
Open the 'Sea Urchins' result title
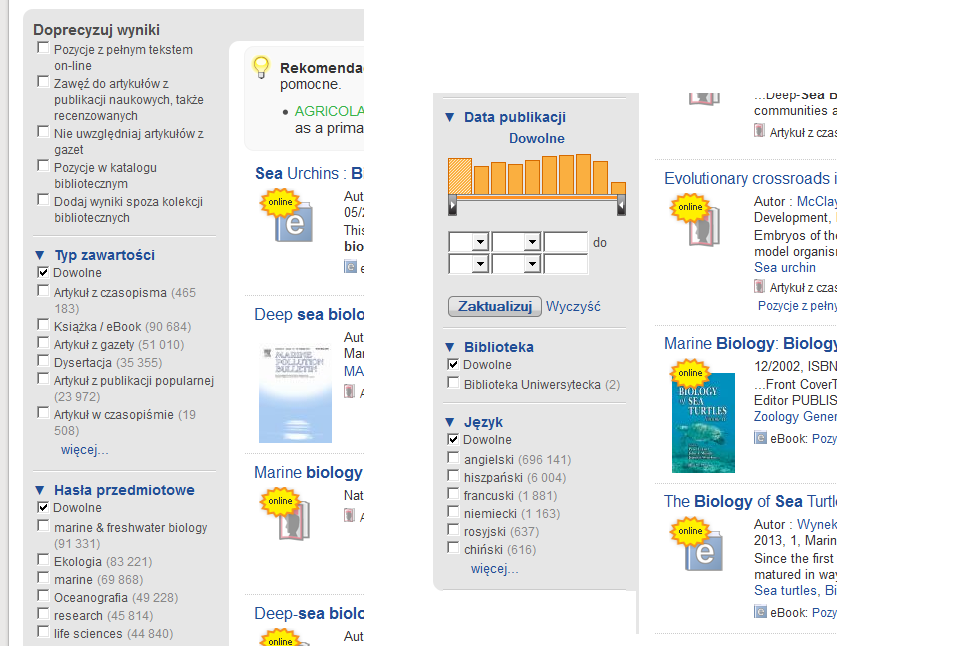click(297, 173)
